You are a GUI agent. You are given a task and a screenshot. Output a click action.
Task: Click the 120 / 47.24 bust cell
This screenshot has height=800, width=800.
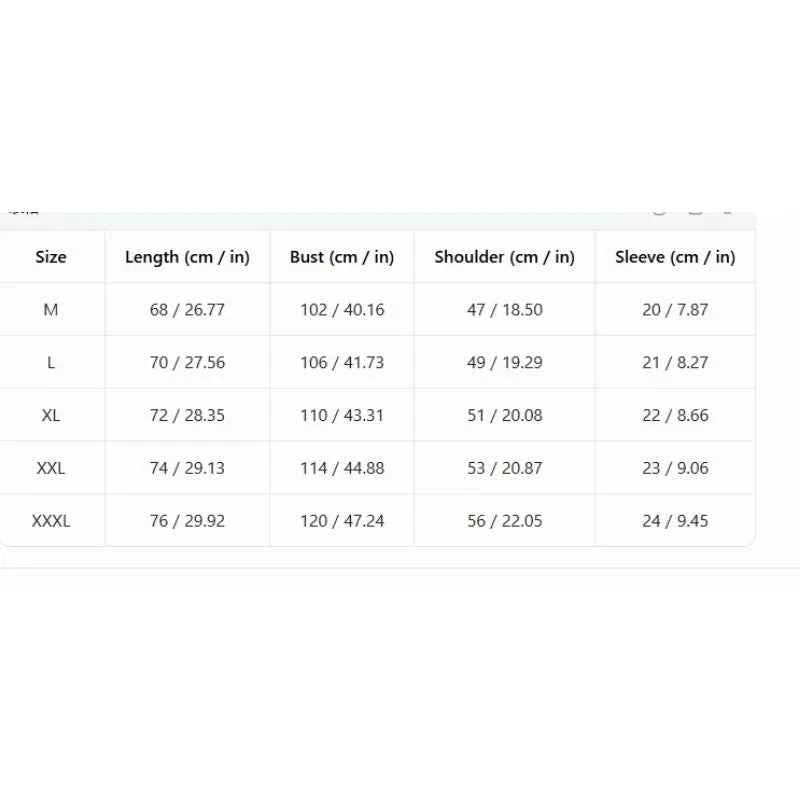(342, 521)
